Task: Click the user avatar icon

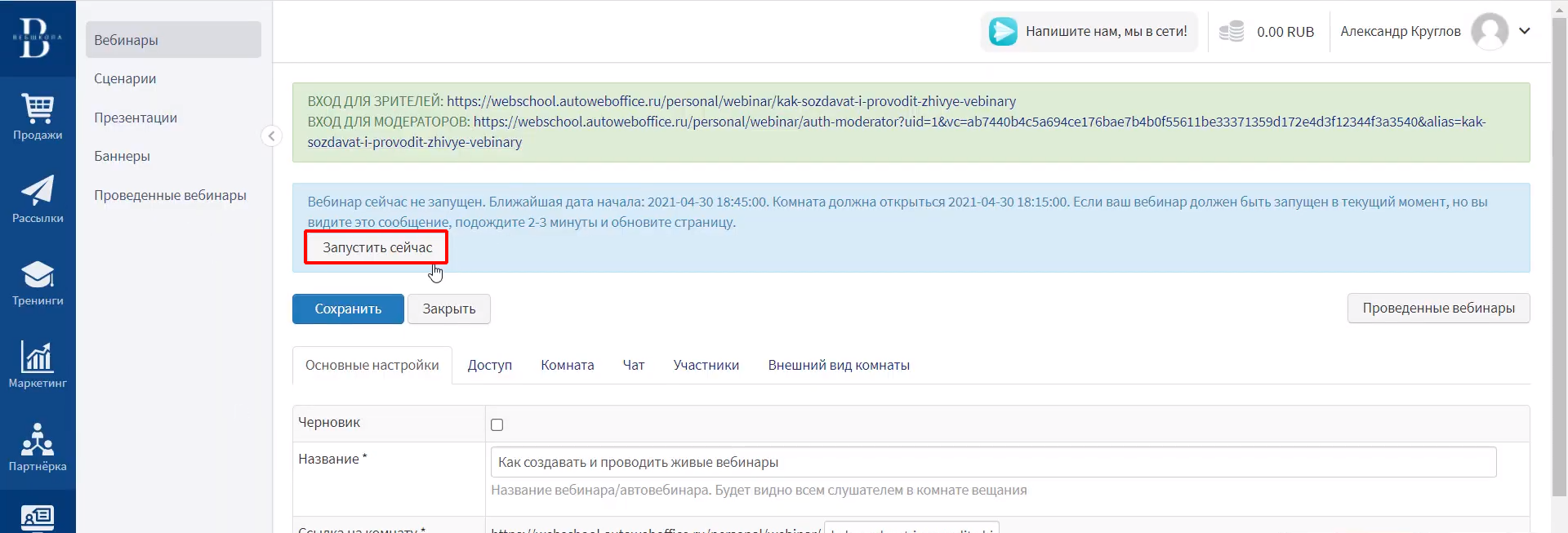Action: [1489, 32]
